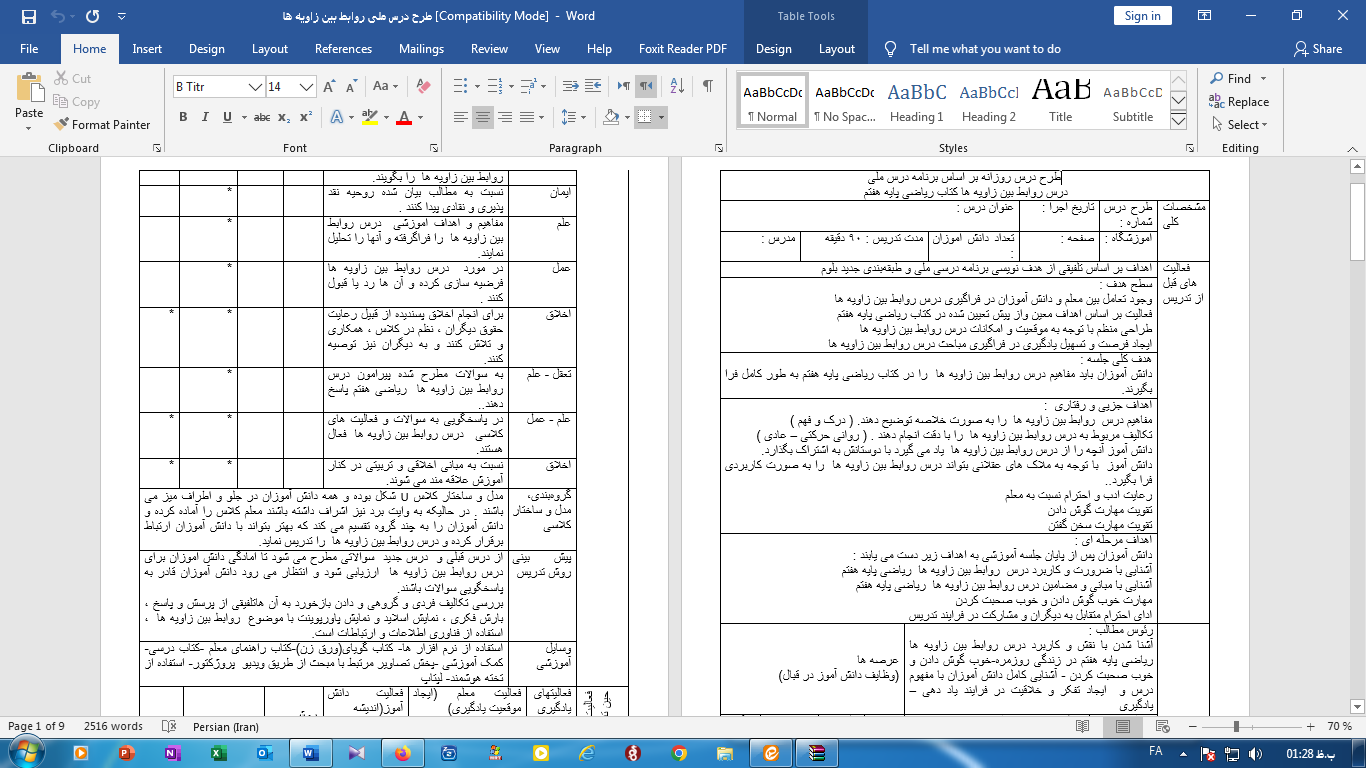The image size is (1366, 768).
Task: Toggle right-to-left text direction
Action: coord(646,86)
